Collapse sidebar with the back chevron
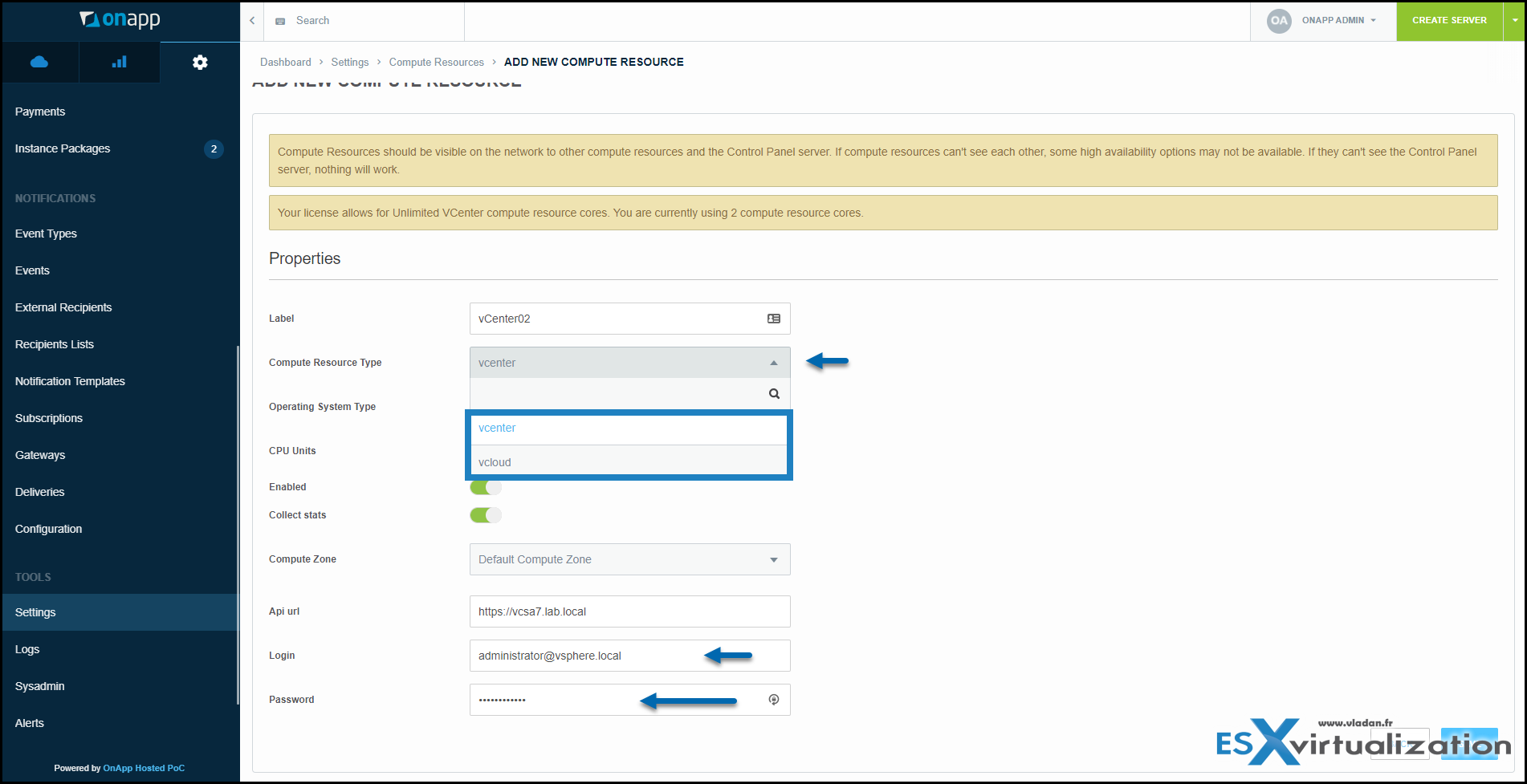Viewport: 1527px width, 784px height. pyautogui.click(x=252, y=21)
